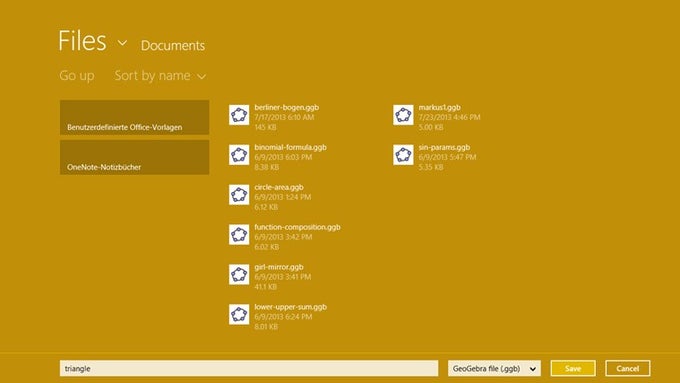Click the GeoGebra icon for binomial-formula.ggb
The image size is (680, 383).
pyautogui.click(x=239, y=155)
